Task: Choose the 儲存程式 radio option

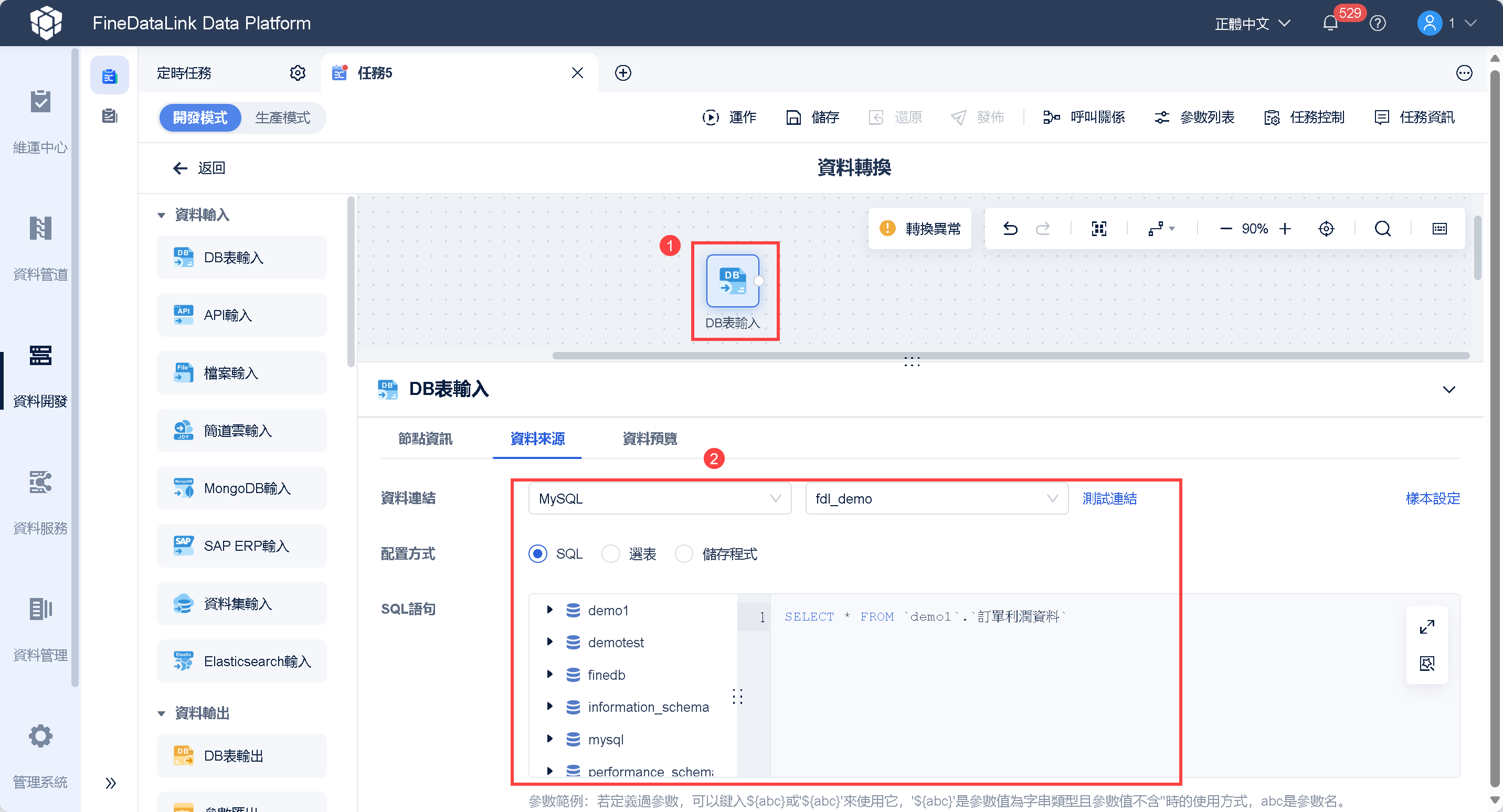Action: pyautogui.click(x=683, y=553)
